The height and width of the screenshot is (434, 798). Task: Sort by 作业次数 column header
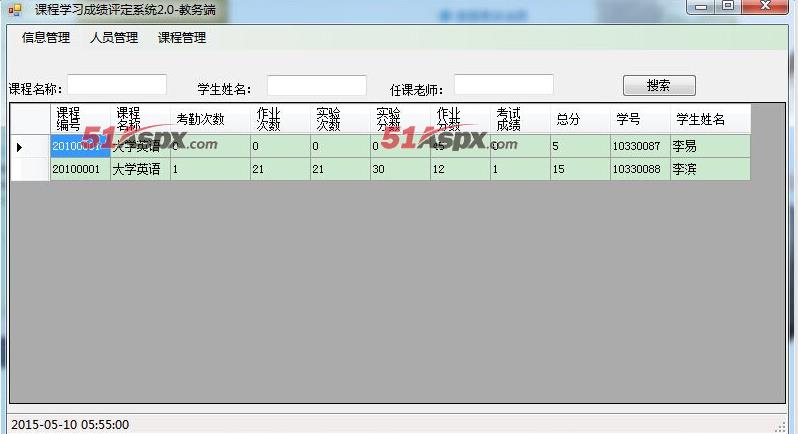(x=280, y=119)
